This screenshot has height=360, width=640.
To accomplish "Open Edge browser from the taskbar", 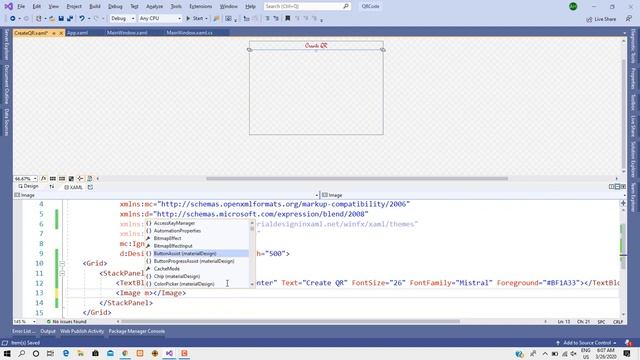I will [x=66, y=353].
